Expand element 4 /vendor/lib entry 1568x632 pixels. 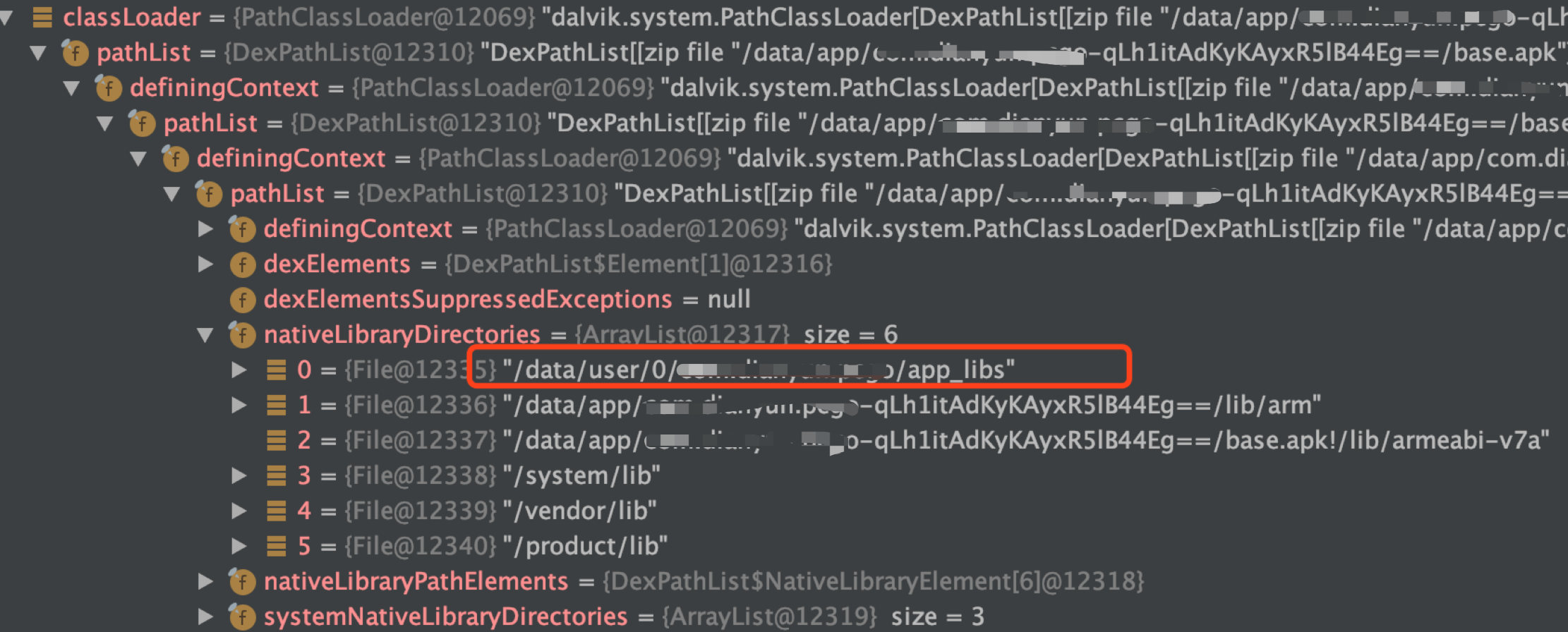point(239,511)
